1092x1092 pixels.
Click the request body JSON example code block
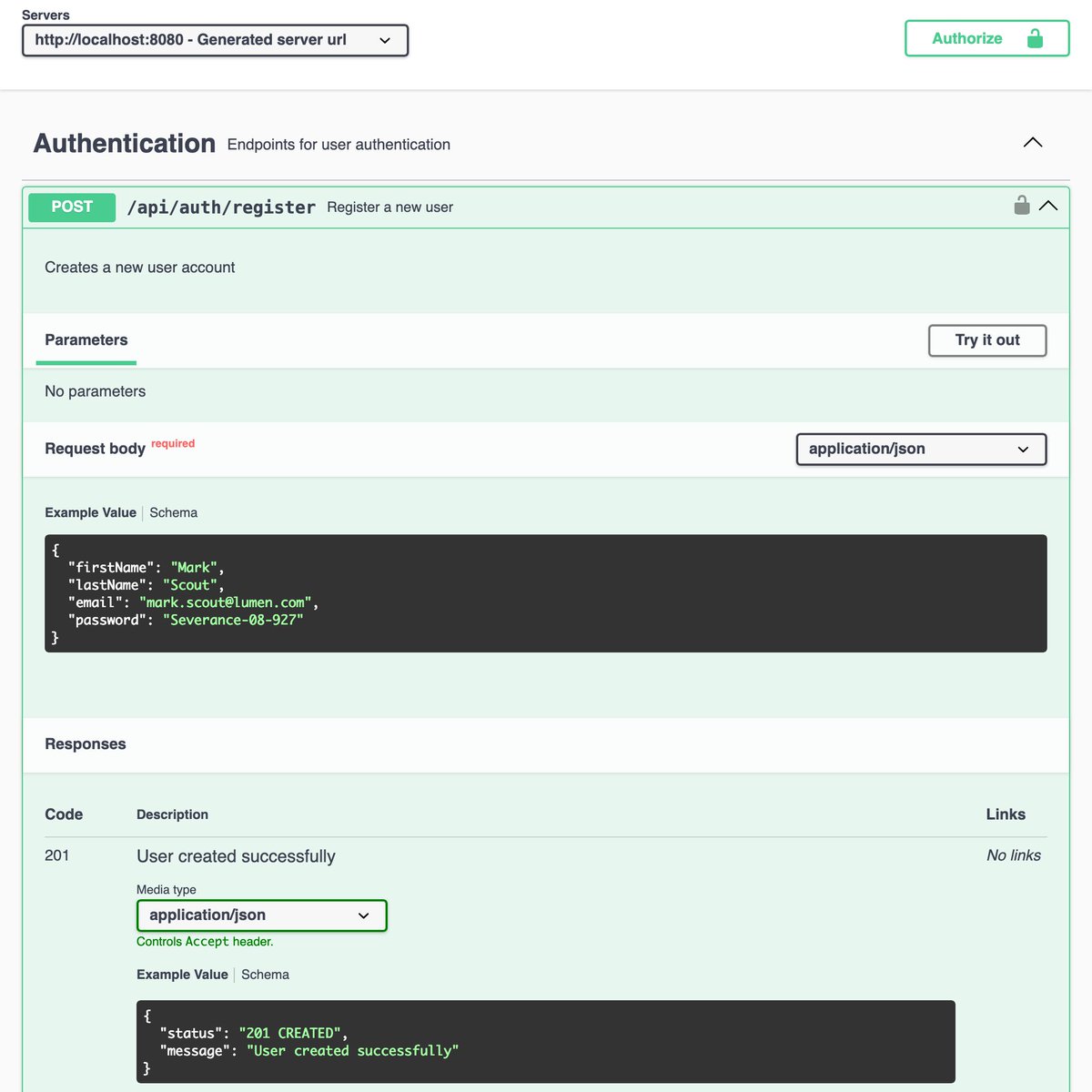(x=546, y=593)
